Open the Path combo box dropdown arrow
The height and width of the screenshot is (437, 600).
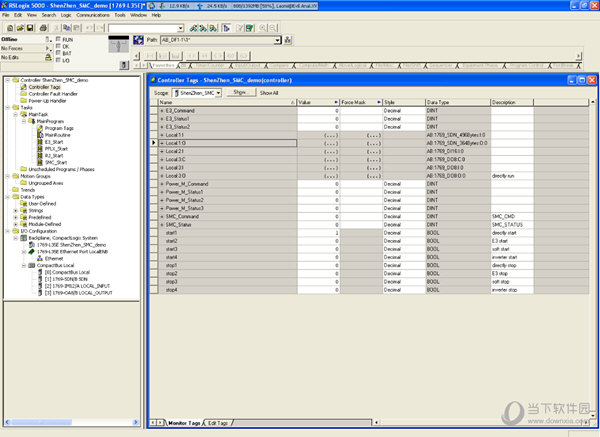(277, 40)
